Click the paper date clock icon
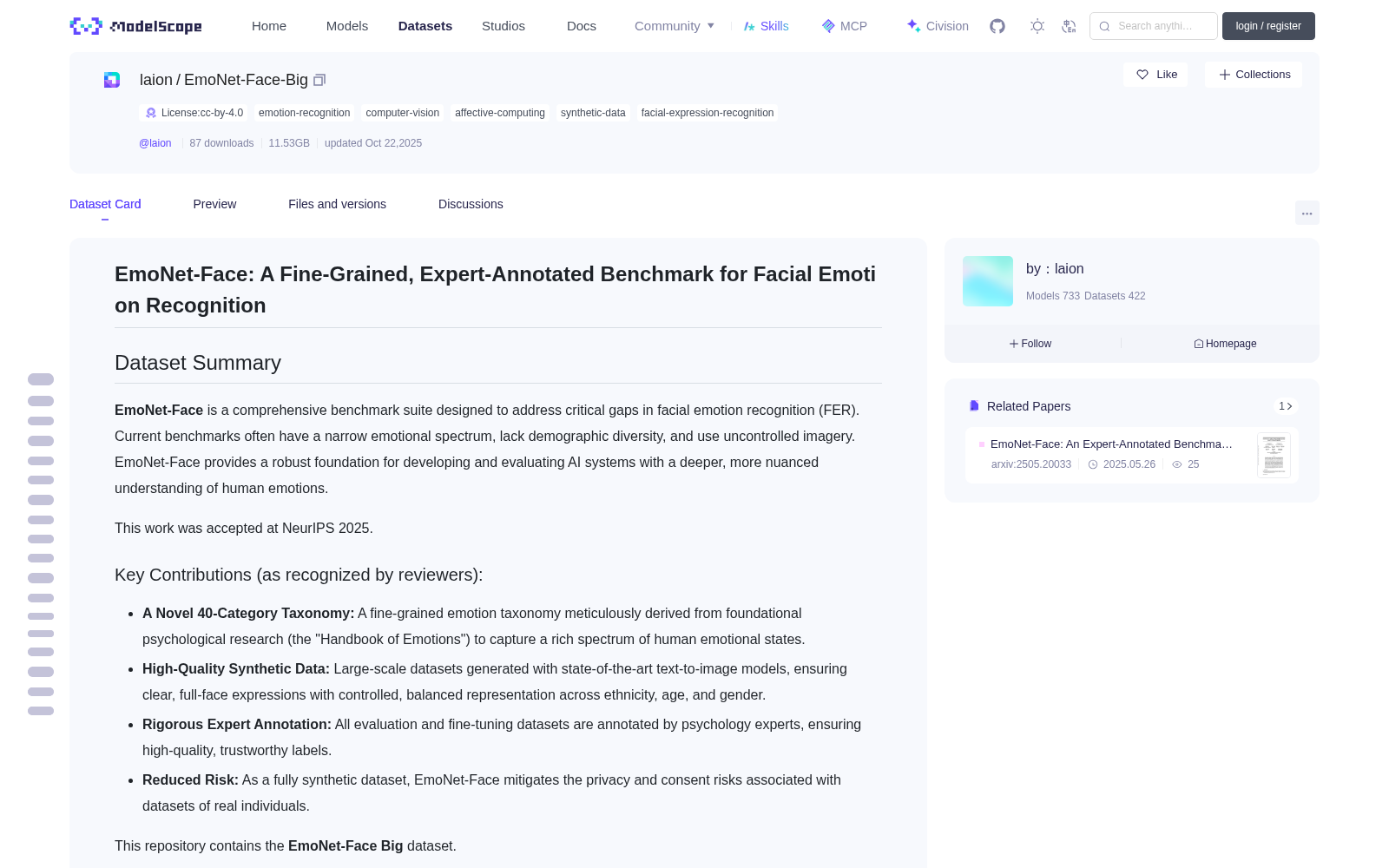 coord(1093,464)
